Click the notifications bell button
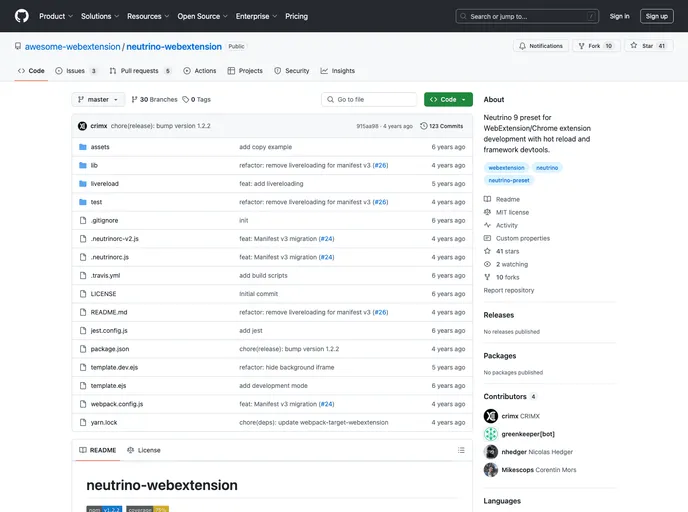 [x=541, y=46]
